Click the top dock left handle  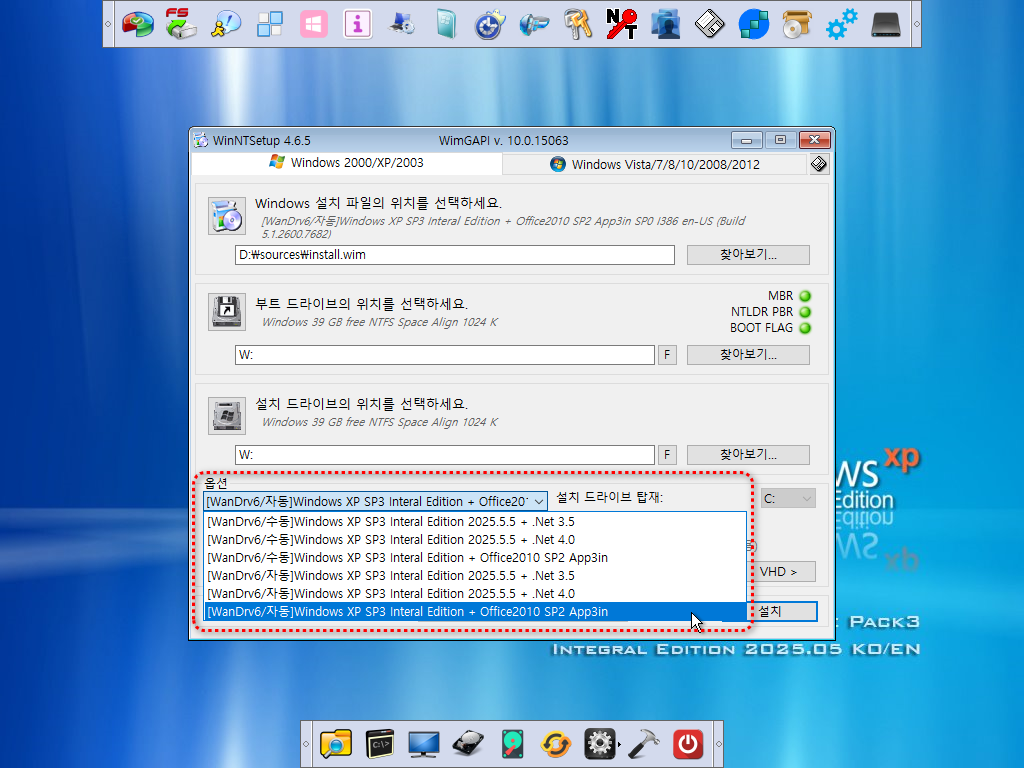pyautogui.click(x=108, y=24)
